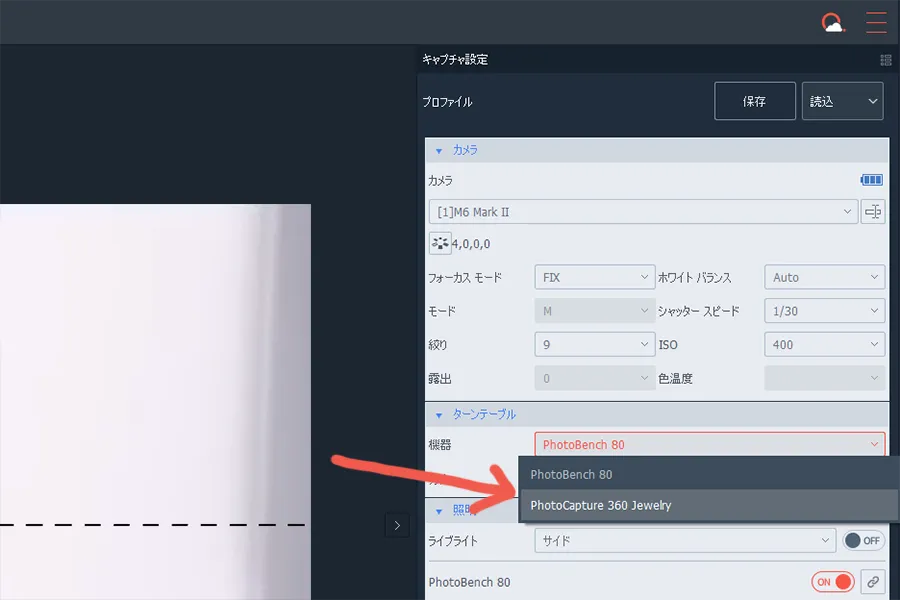
Task: Click the panel options icon beside キャプチャ設定
Action: (885, 60)
